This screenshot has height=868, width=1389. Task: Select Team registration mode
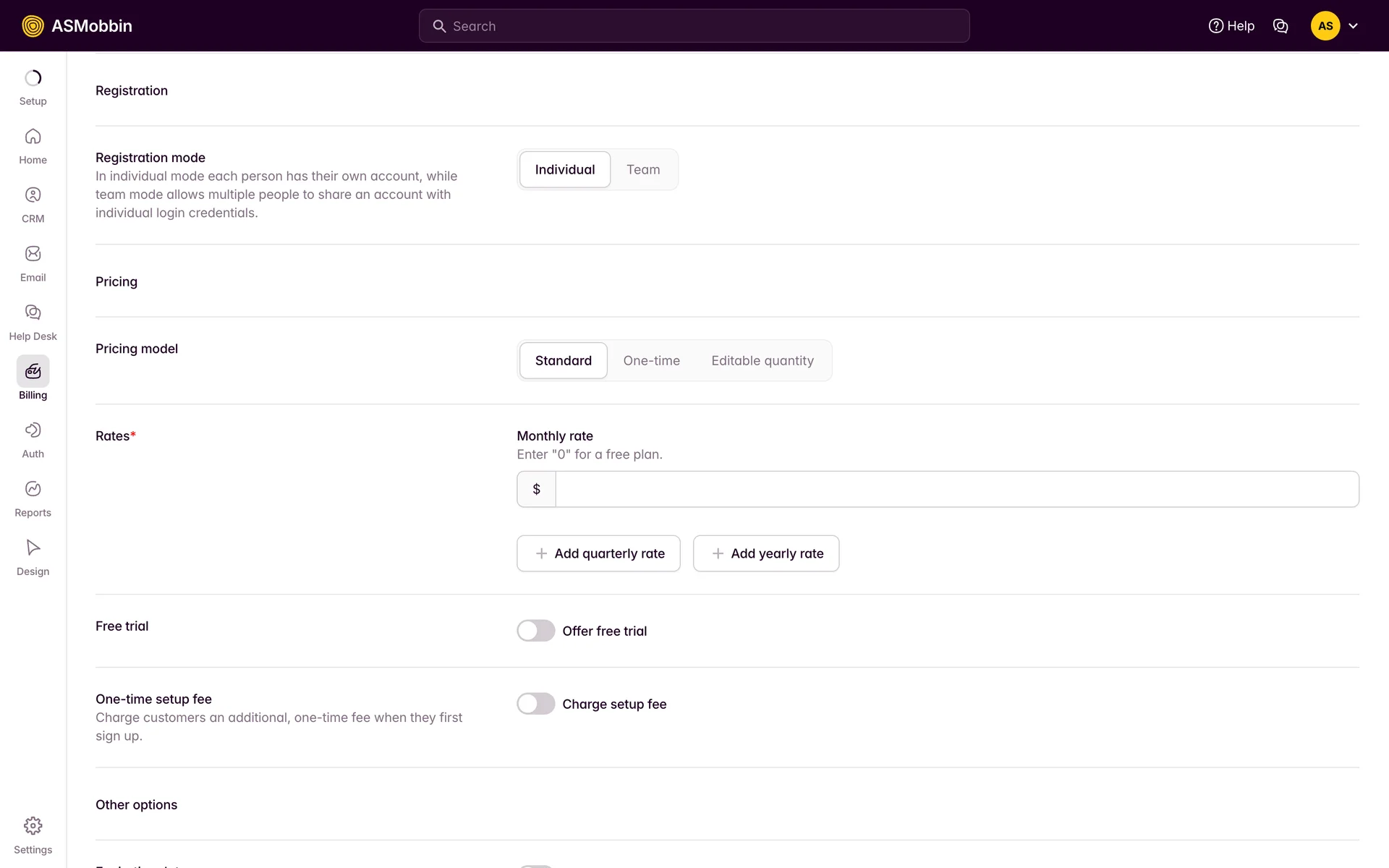pos(642,169)
